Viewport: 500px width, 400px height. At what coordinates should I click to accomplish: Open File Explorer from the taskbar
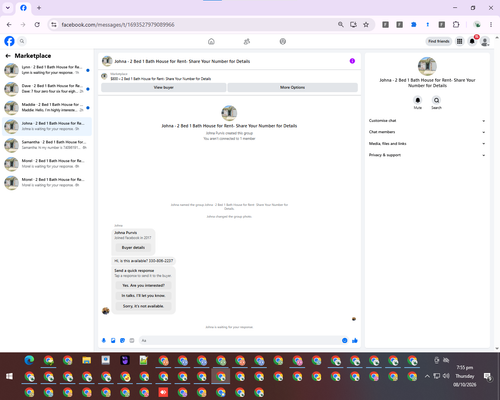pyautogui.click(x=87, y=360)
